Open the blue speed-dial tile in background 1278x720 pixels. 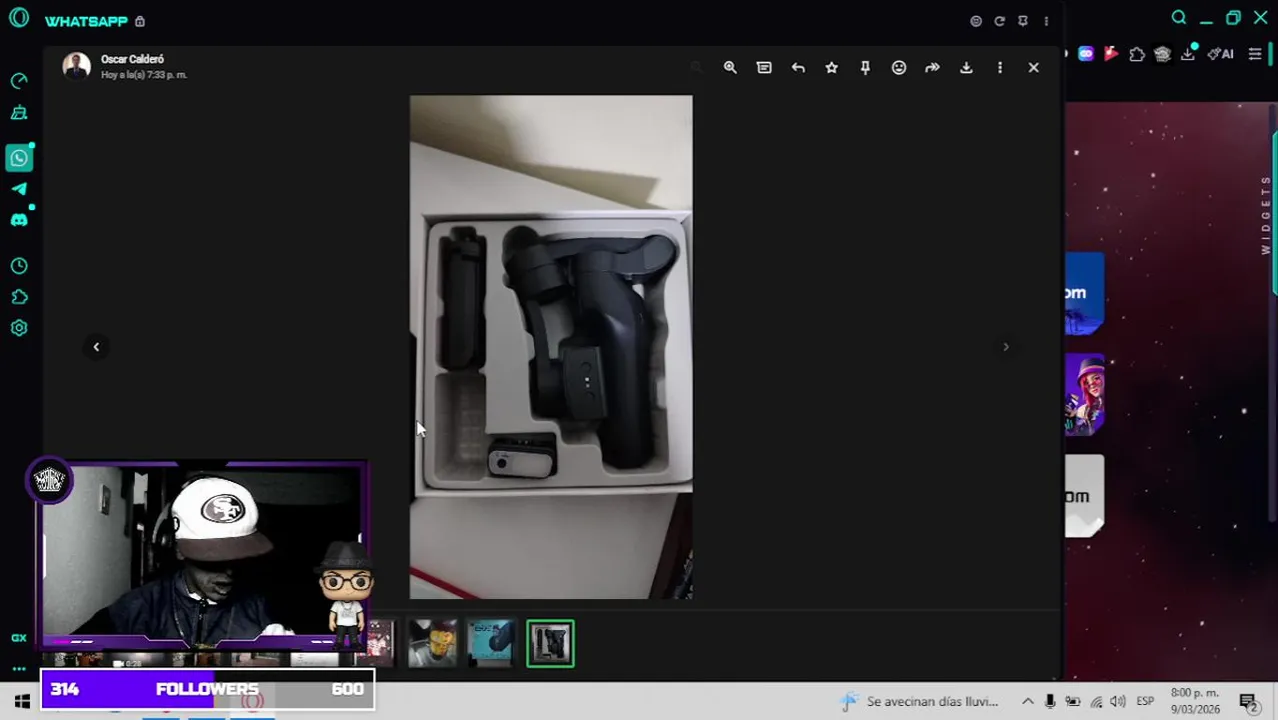coord(1085,293)
